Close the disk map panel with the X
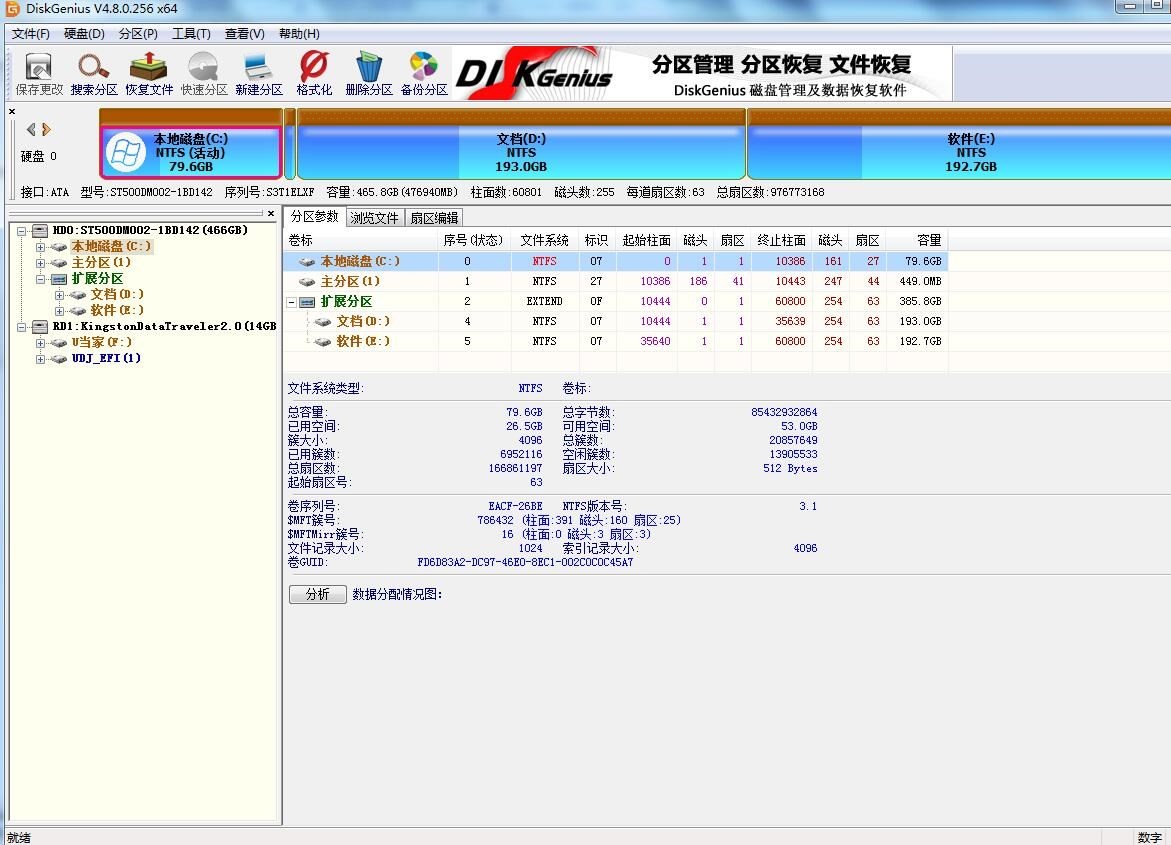 click(12, 111)
